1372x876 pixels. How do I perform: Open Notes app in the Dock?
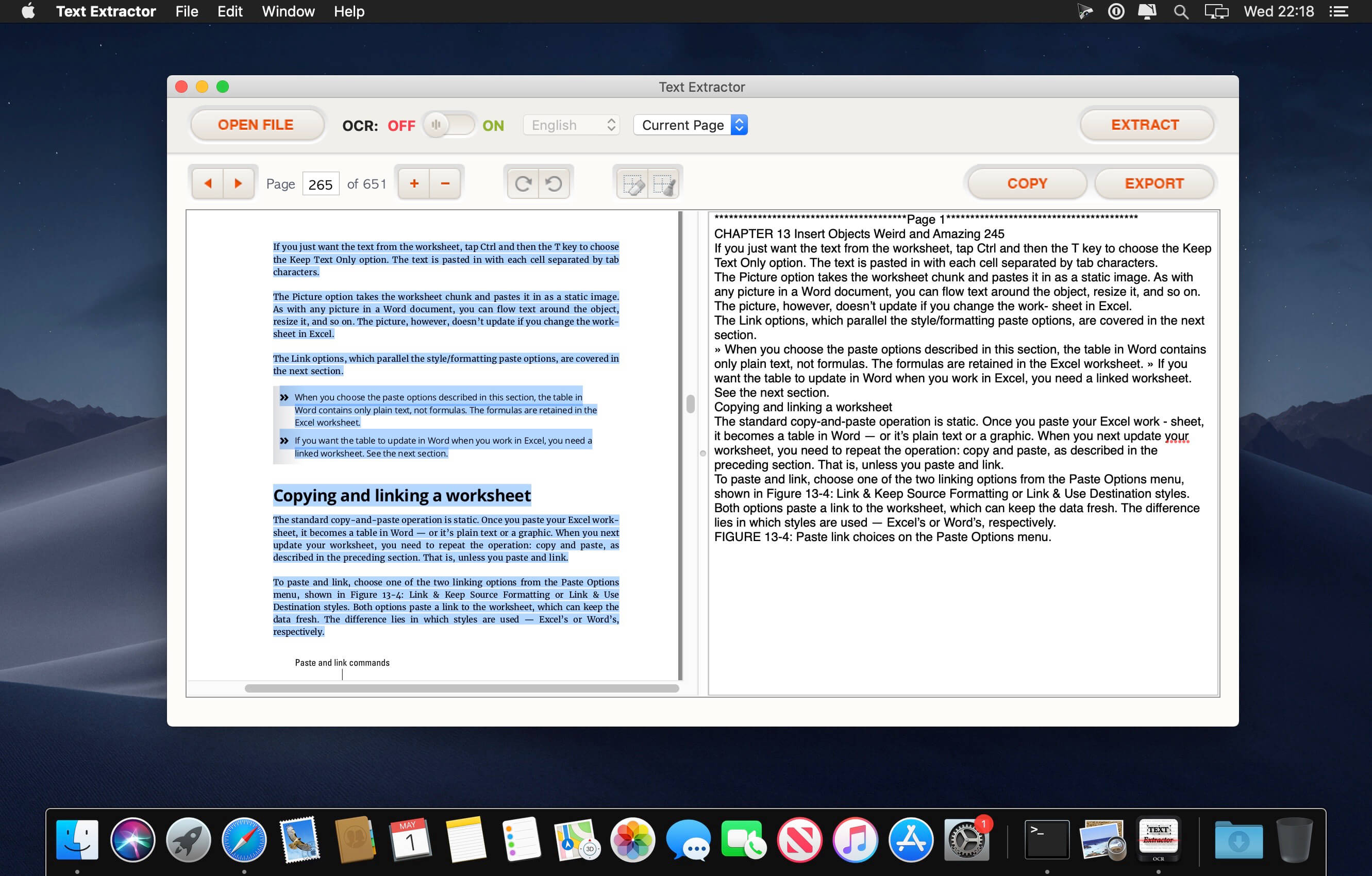(465, 839)
